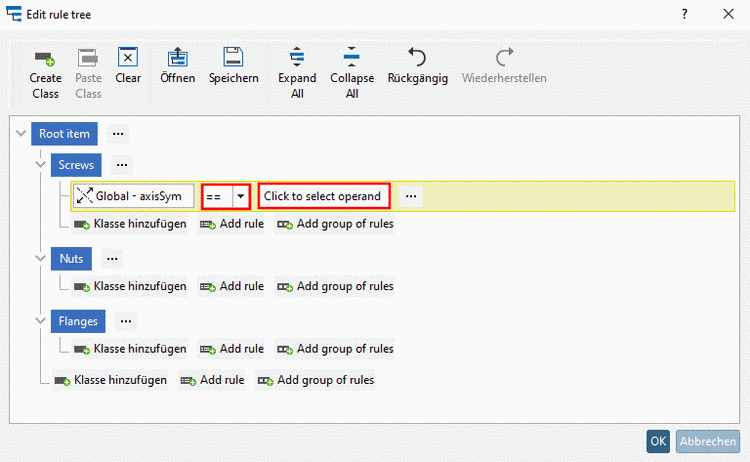The width and height of the screenshot is (750, 462).
Task: Close the Edit rule tree dialog
Action: pyautogui.click(x=728, y=14)
